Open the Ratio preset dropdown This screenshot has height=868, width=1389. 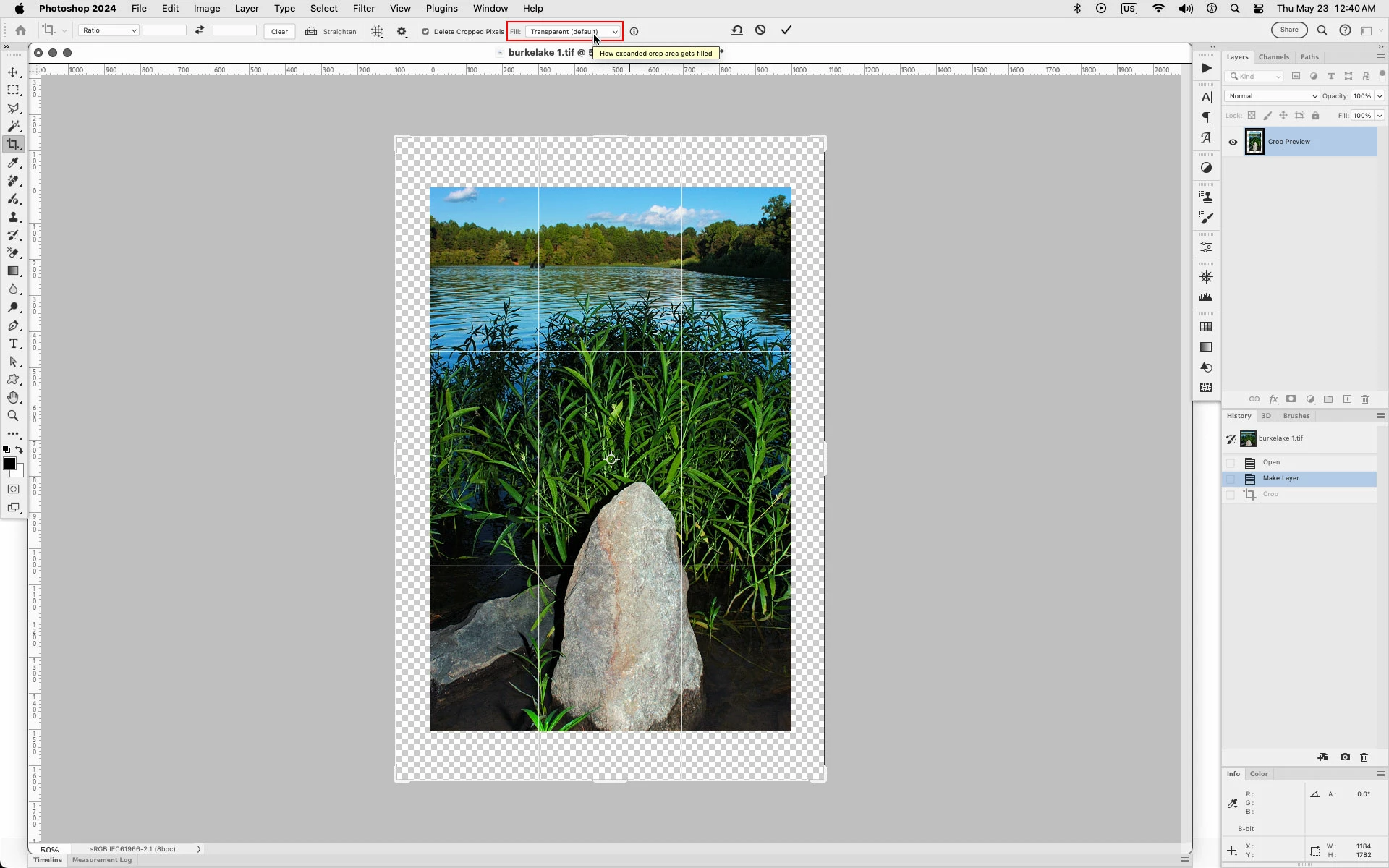[x=109, y=30]
